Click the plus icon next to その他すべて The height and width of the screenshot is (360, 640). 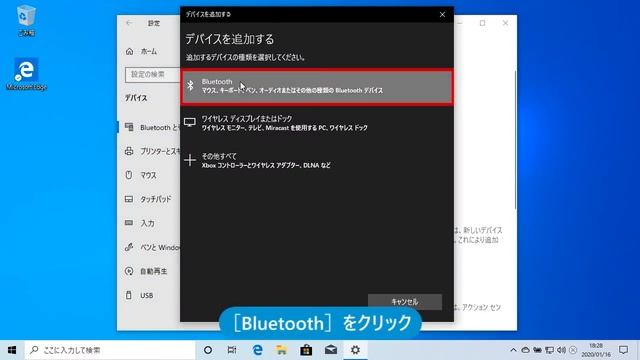[x=190, y=160]
